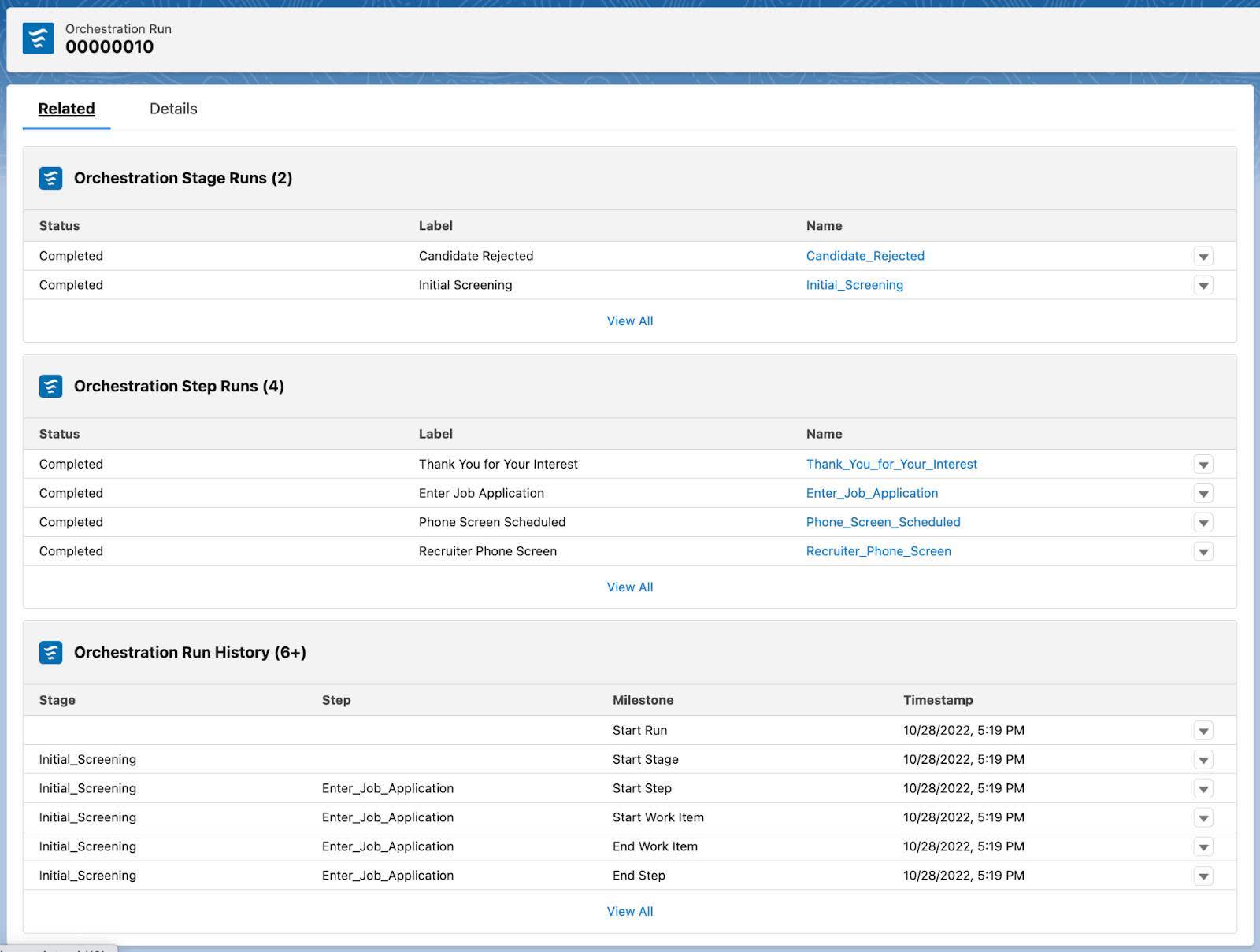This screenshot has height=952, width=1260.
Task: Click the Milestone column header
Action: (643, 700)
